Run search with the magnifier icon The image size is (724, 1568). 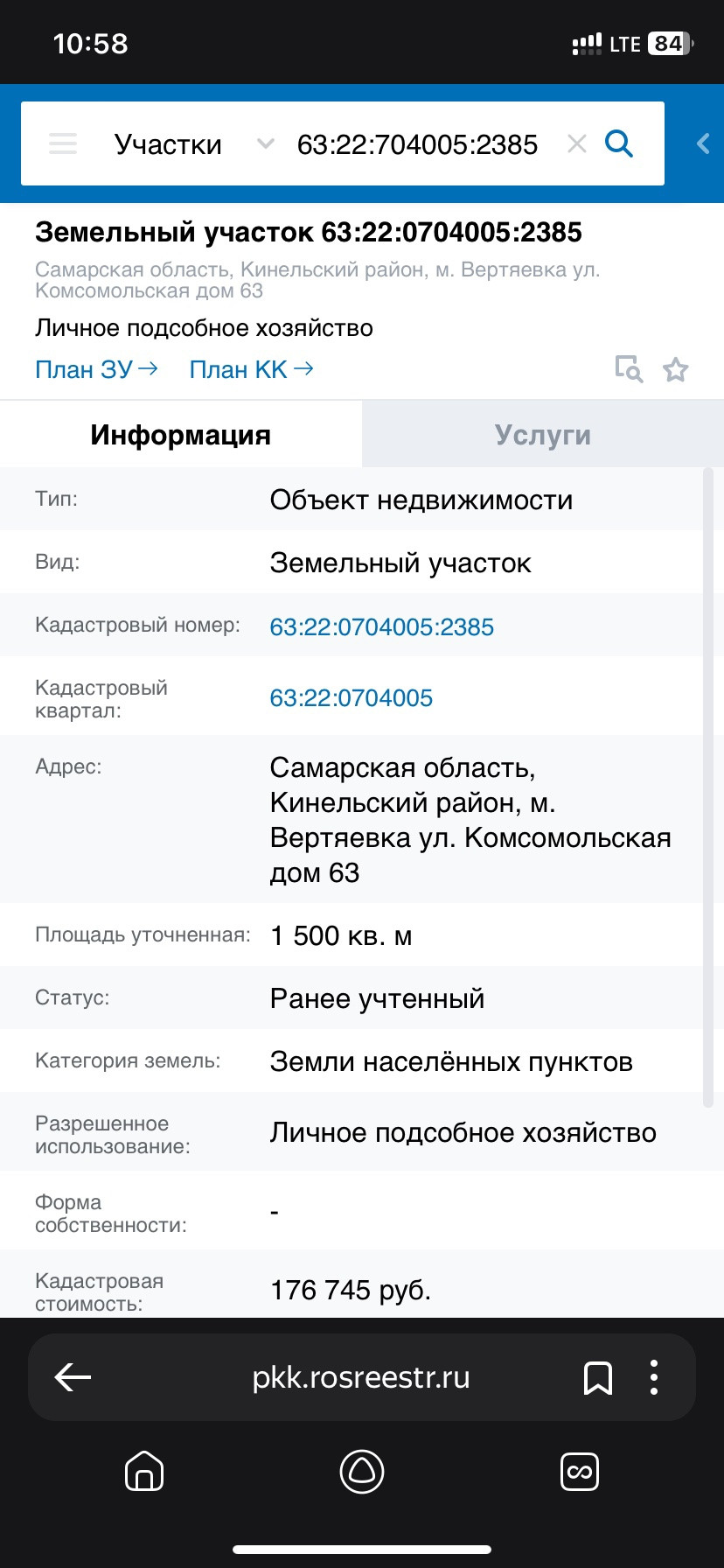click(619, 143)
